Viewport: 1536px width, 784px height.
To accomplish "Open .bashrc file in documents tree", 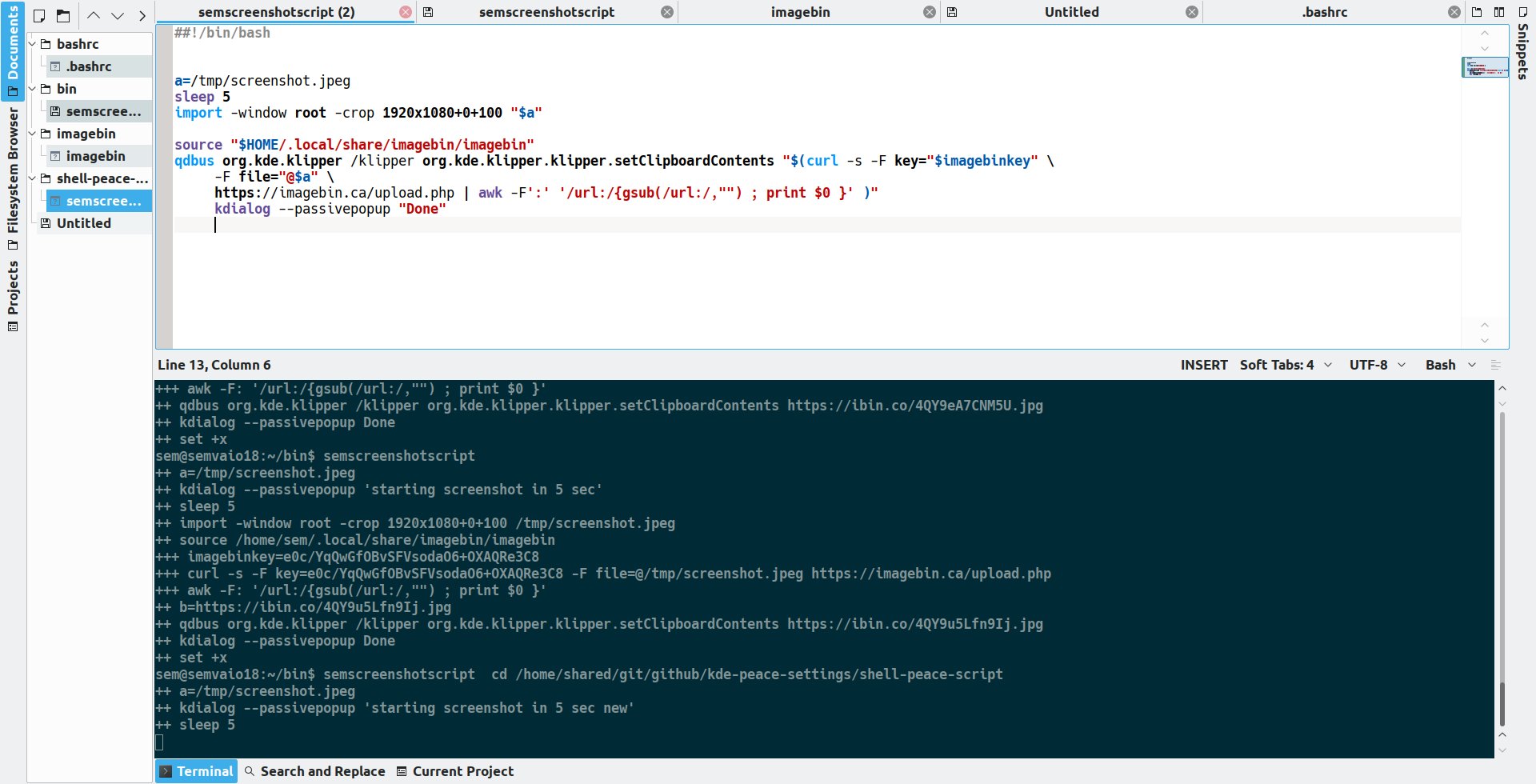I will coord(99,66).
